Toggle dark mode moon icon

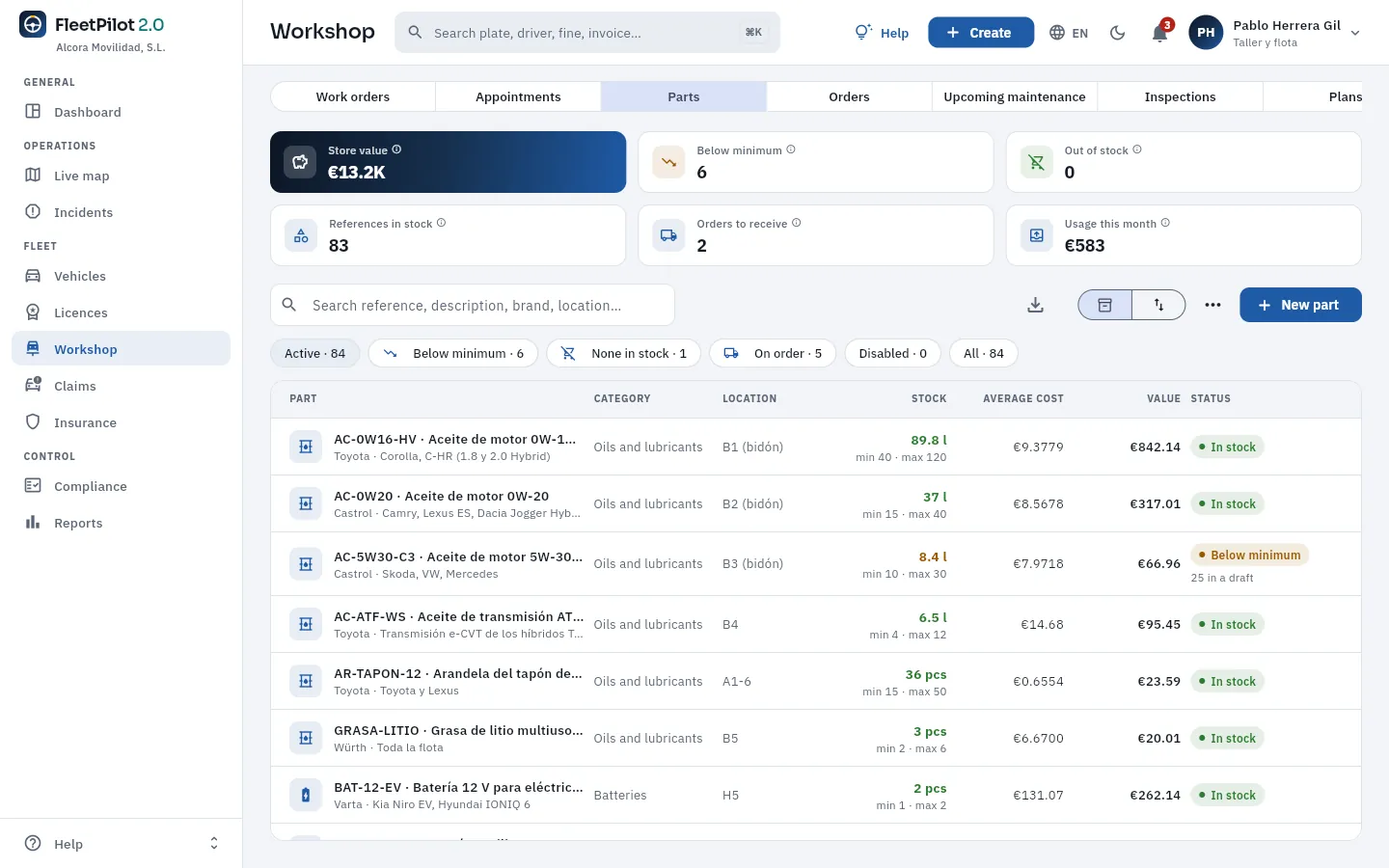point(1118,33)
